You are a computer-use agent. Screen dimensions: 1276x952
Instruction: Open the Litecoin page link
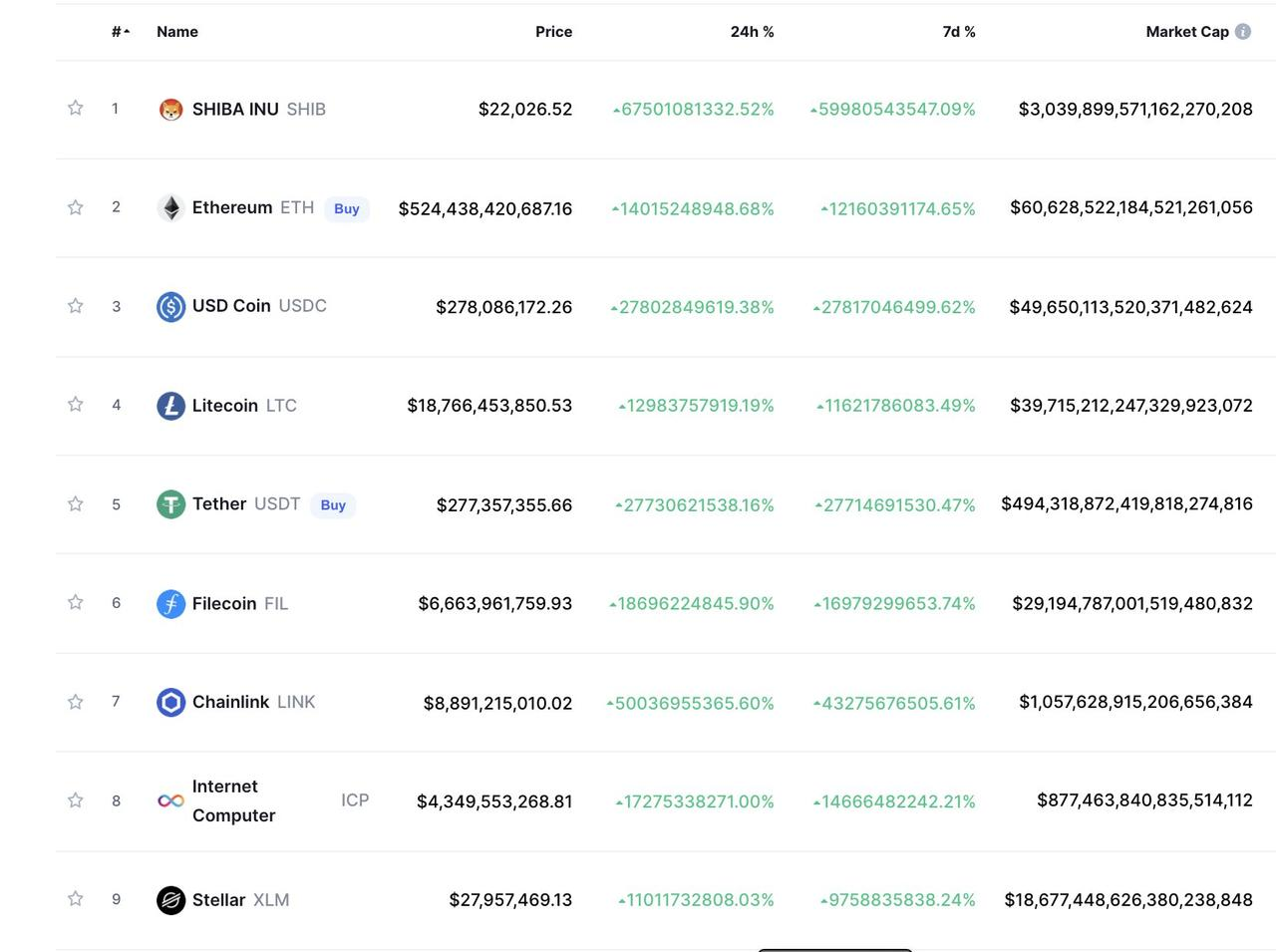point(225,406)
